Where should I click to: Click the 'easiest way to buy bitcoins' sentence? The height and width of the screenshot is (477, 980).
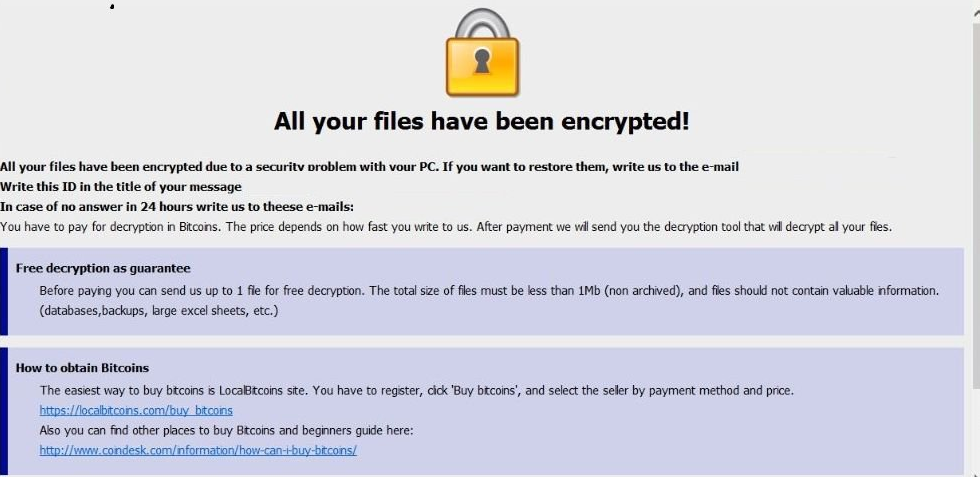tap(416, 390)
